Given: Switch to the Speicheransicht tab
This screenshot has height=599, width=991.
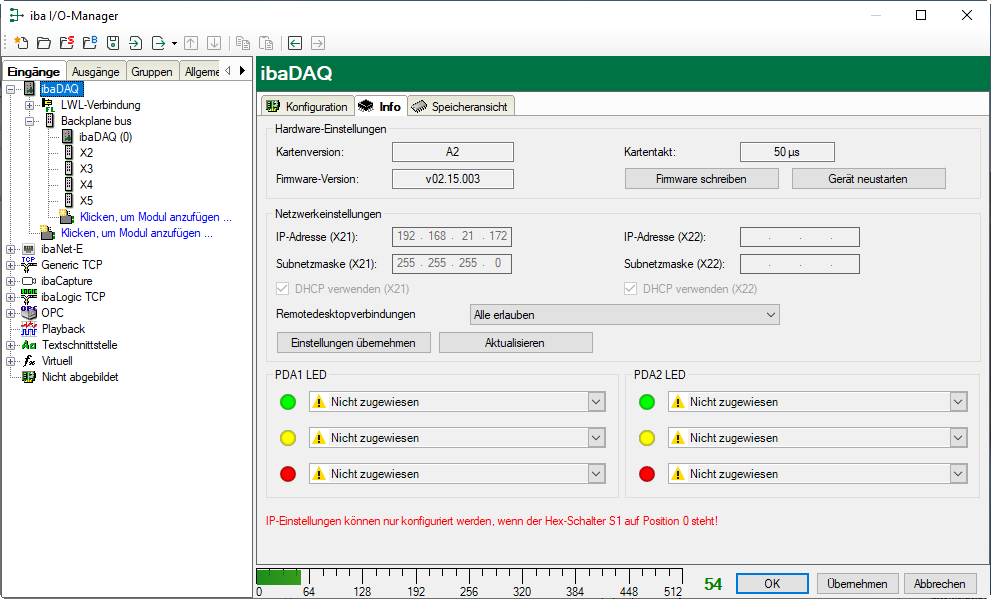Looking at the screenshot, I should [x=460, y=107].
